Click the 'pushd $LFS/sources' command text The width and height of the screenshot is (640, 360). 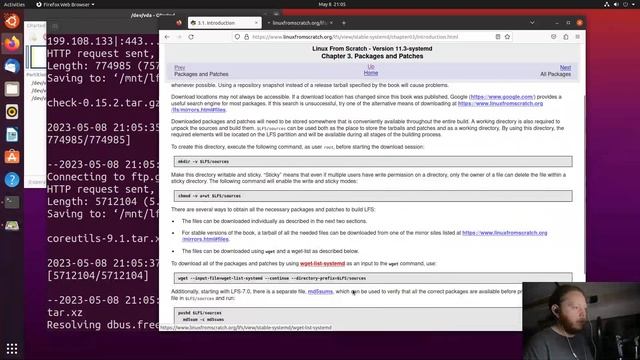coord(200,313)
